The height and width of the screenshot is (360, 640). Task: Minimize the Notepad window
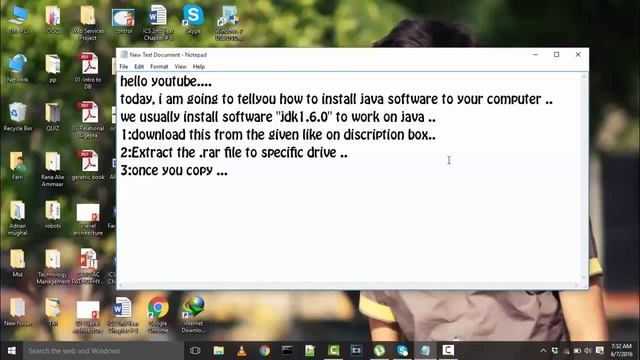(536, 54)
